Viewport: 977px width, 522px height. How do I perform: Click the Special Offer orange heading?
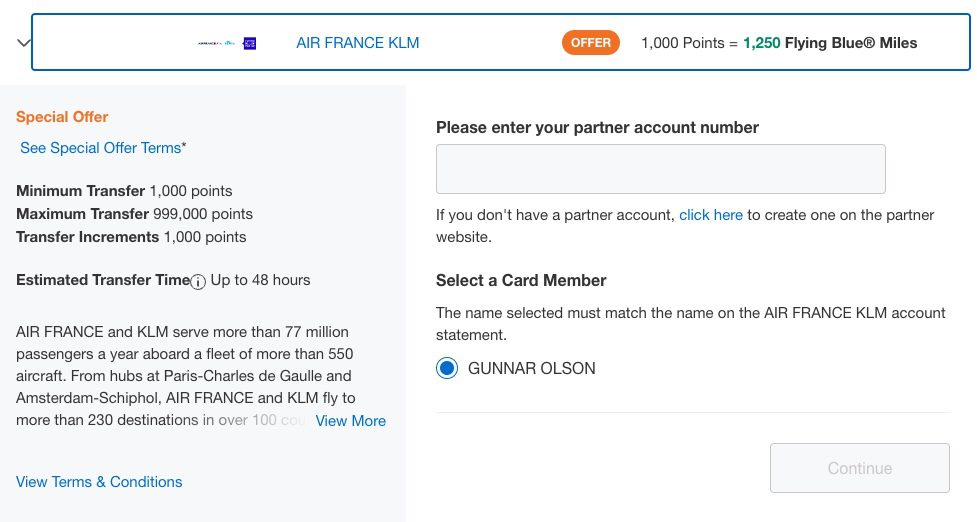[x=62, y=116]
